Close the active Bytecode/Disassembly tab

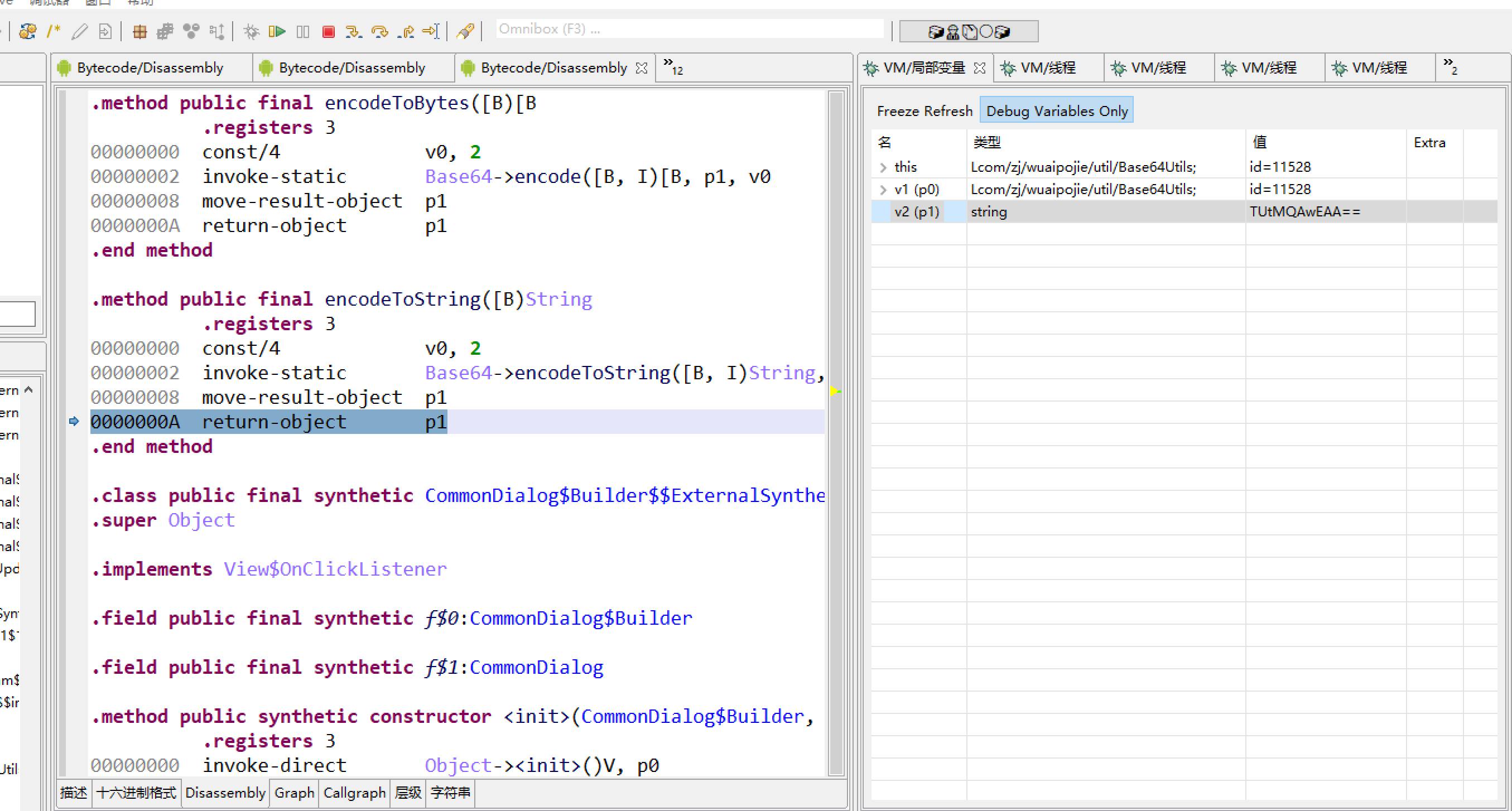pos(642,68)
